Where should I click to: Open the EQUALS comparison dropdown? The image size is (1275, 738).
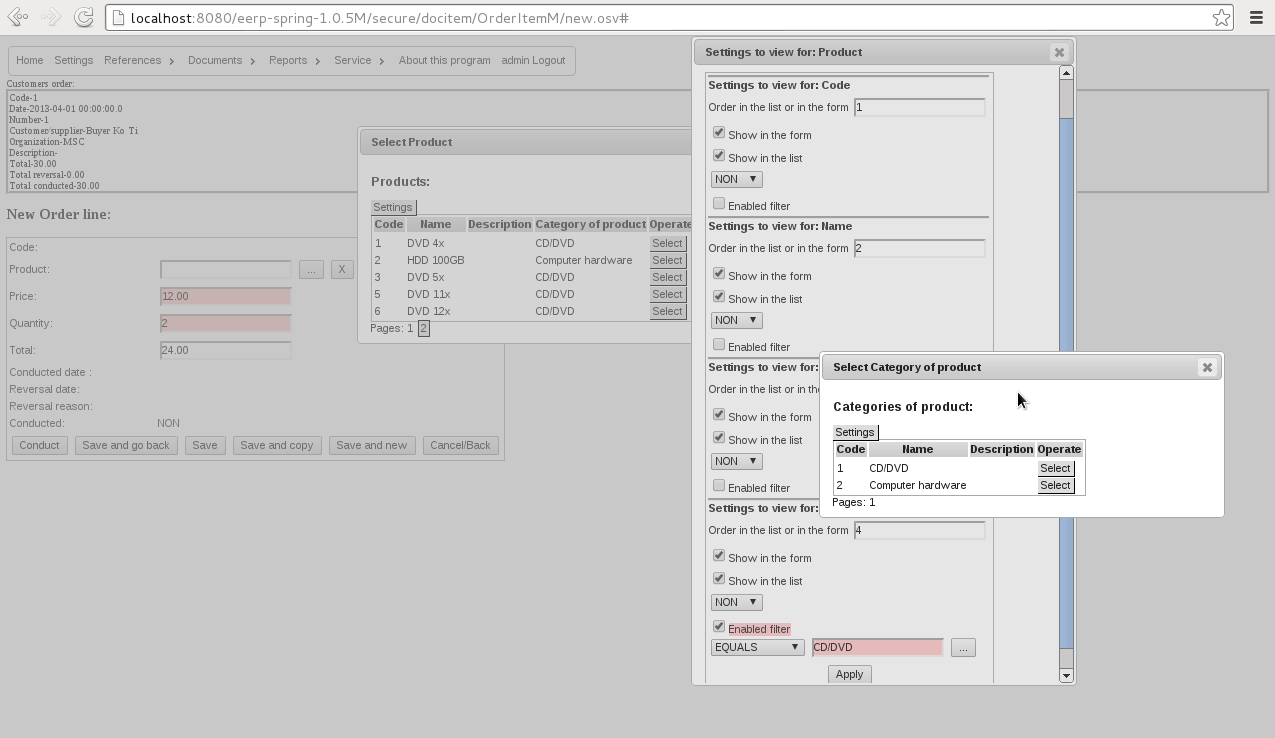(757, 647)
